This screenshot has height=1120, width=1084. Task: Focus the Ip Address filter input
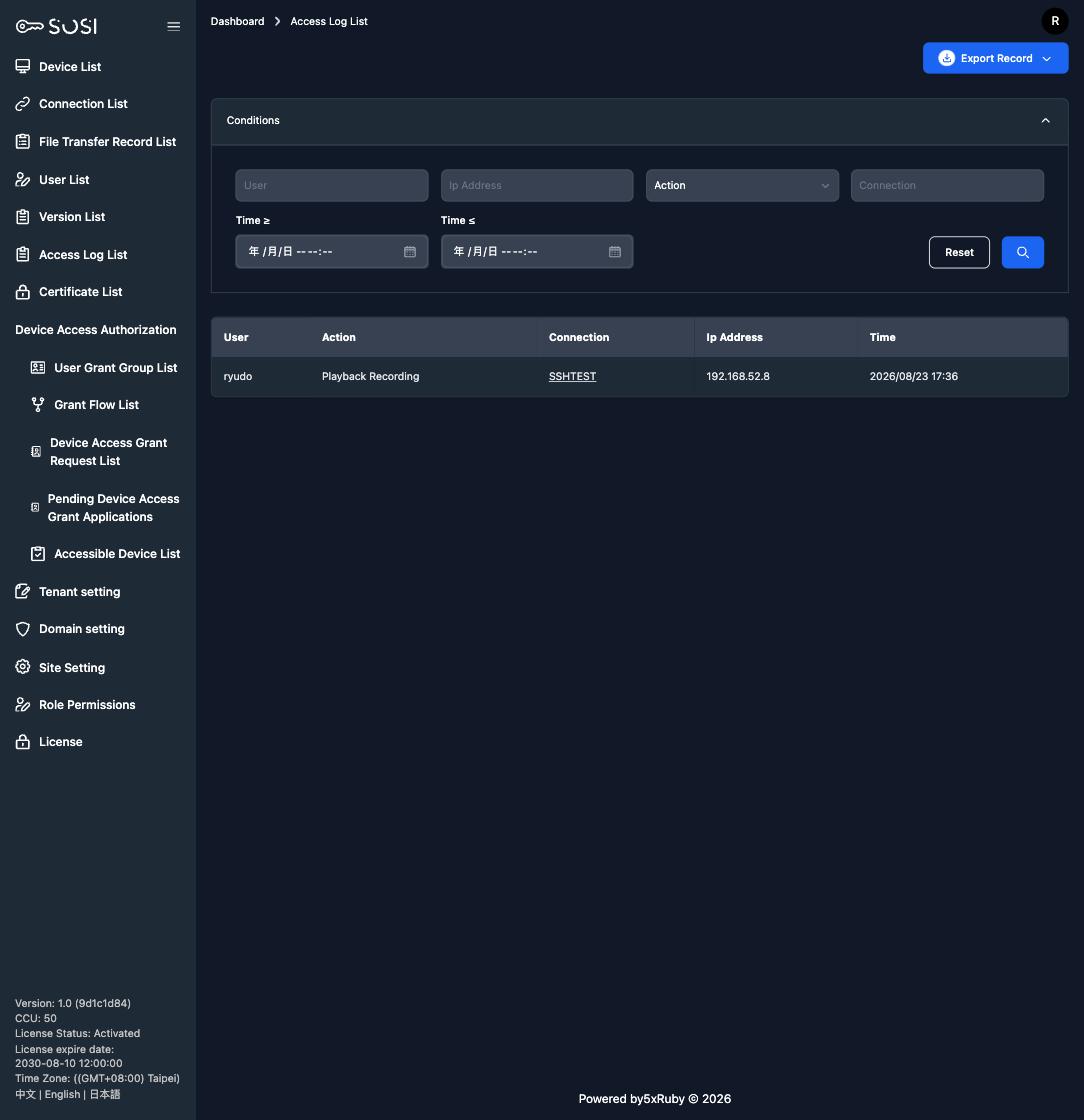[x=537, y=185]
